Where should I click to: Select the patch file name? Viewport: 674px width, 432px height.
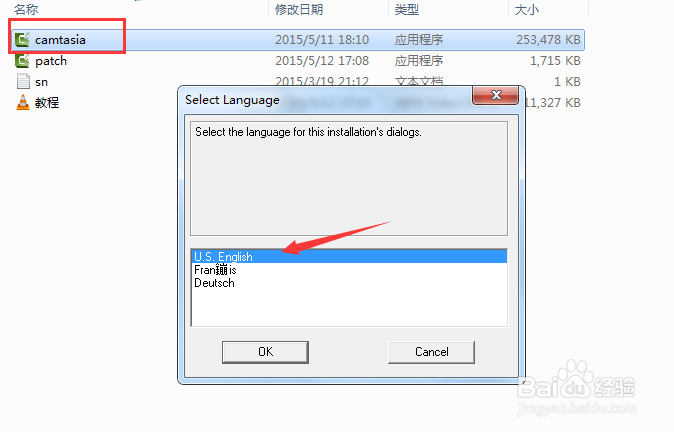coord(51,61)
